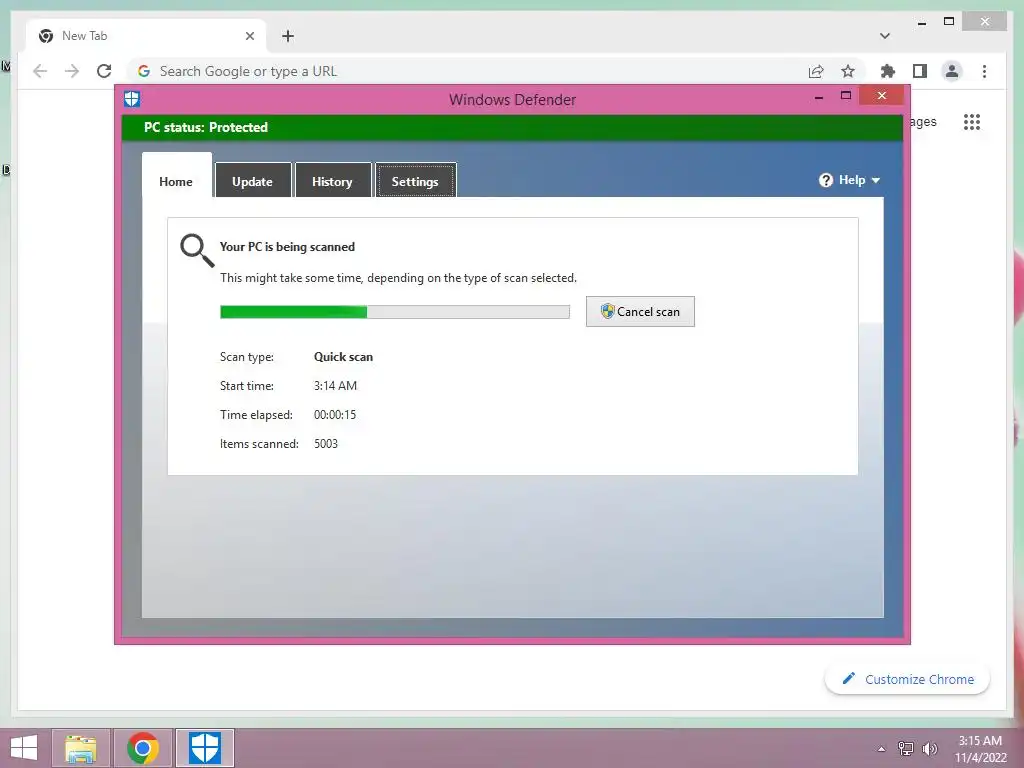Maximize the Windows Defender window
This screenshot has width=1024, height=768.
click(x=846, y=96)
